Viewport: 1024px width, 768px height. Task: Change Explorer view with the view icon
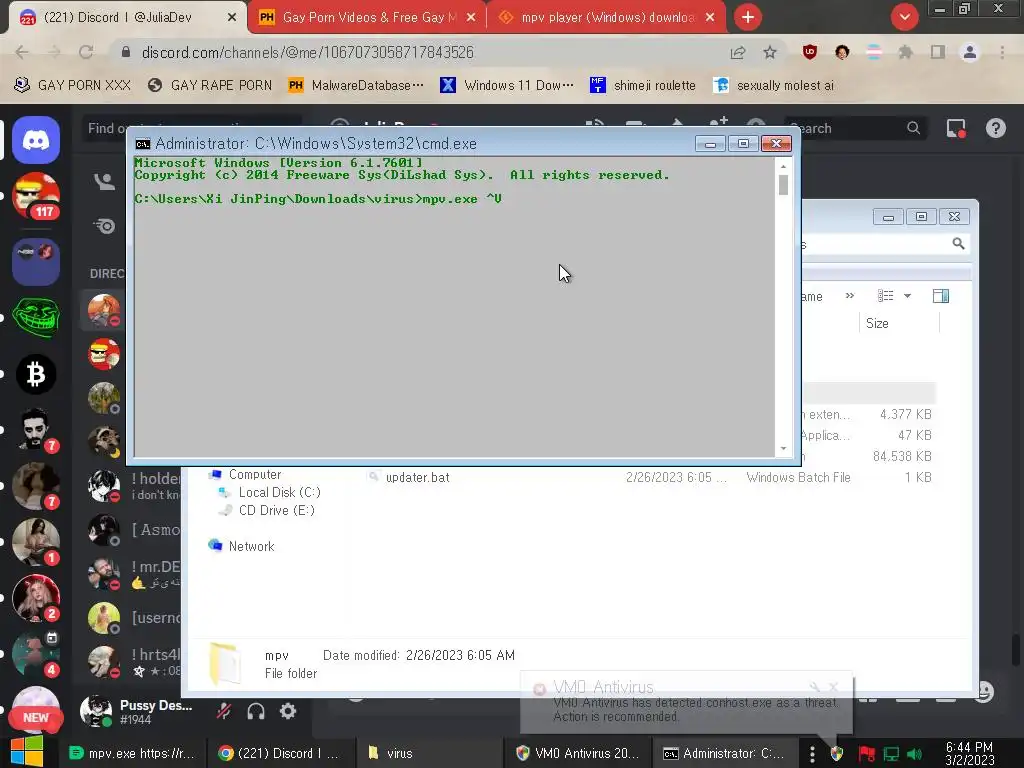886,296
